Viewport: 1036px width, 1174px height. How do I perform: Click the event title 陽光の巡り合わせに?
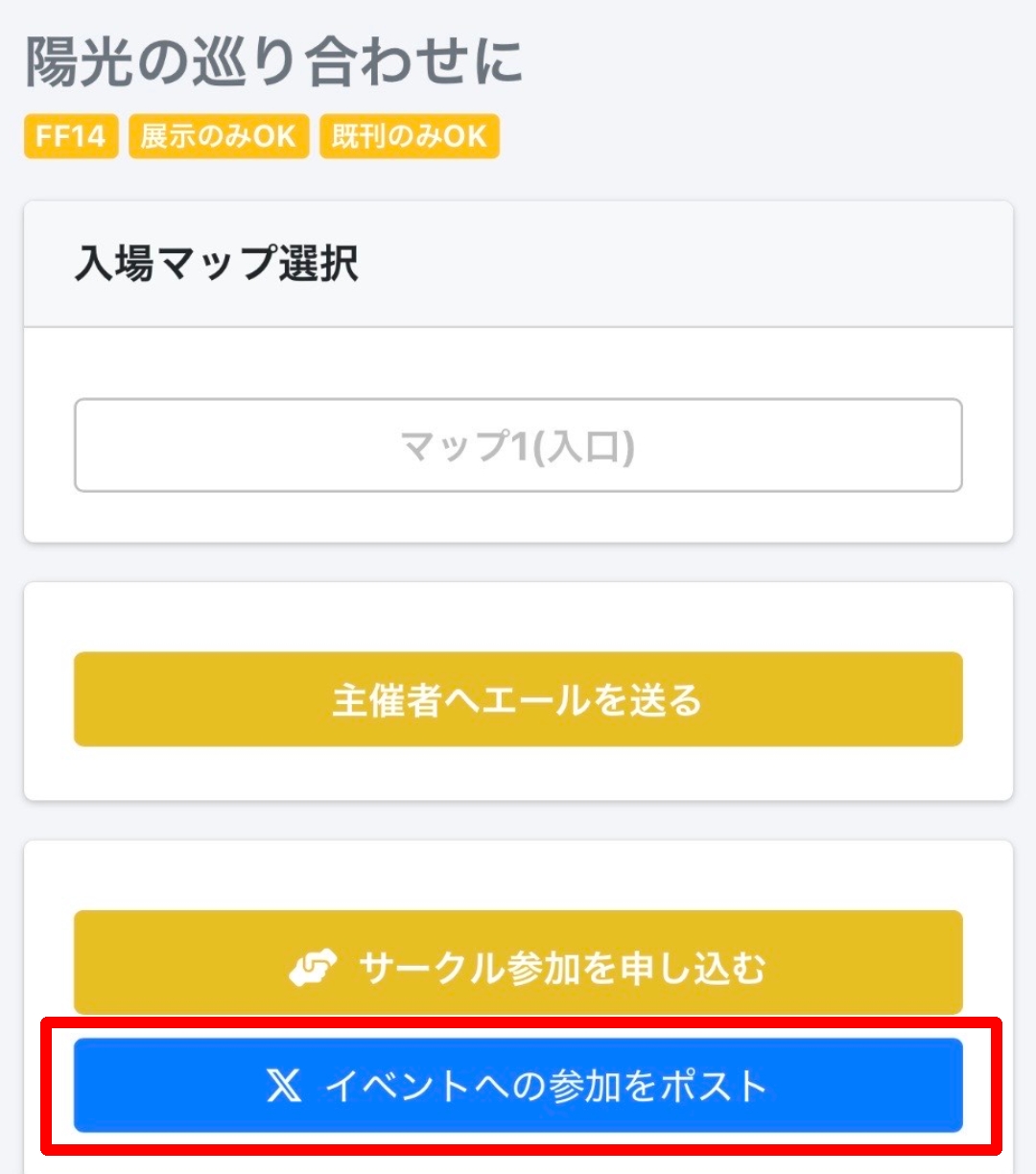coord(274,61)
